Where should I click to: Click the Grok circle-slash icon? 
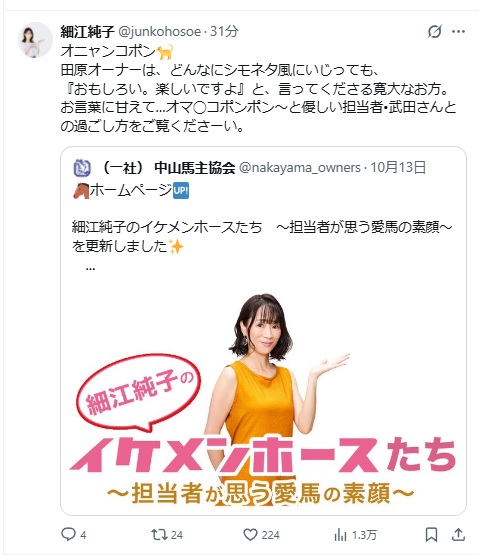[x=434, y=32]
